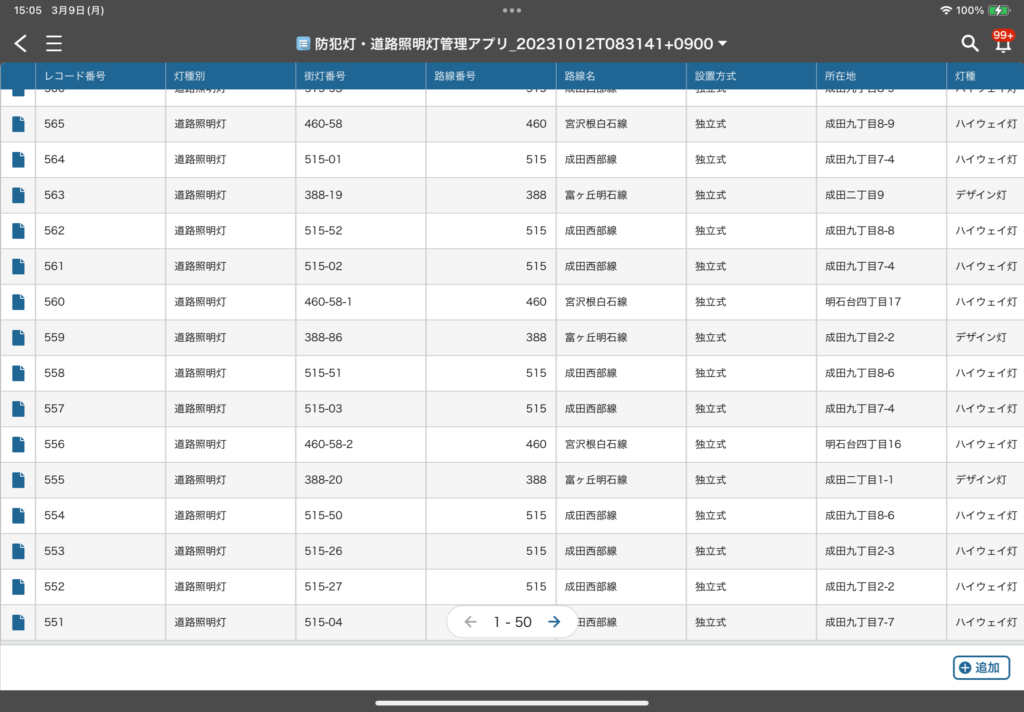Open the app title dropdown arrow
The width and height of the screenshot is (1024, 712).
[x=723, y=43]
